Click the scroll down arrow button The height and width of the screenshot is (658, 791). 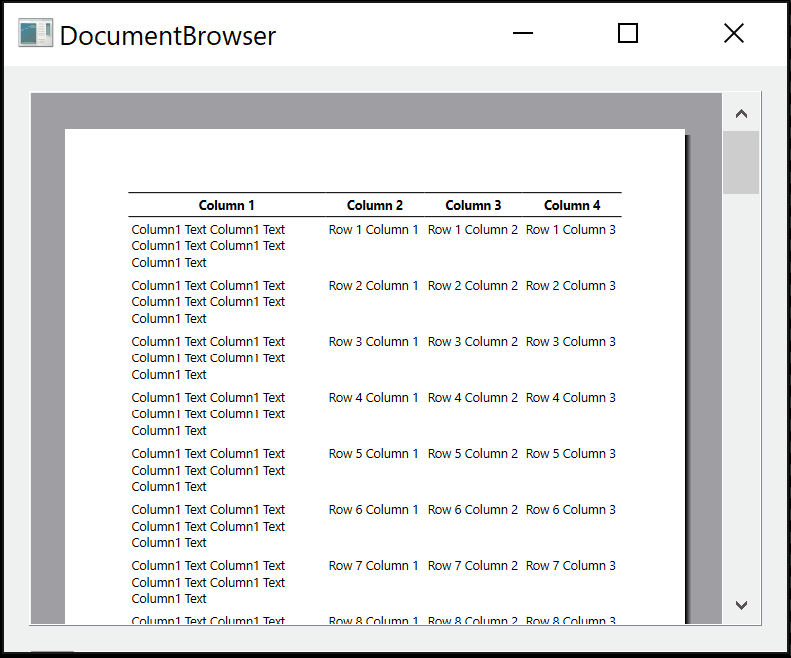click(x=741, y=604)
